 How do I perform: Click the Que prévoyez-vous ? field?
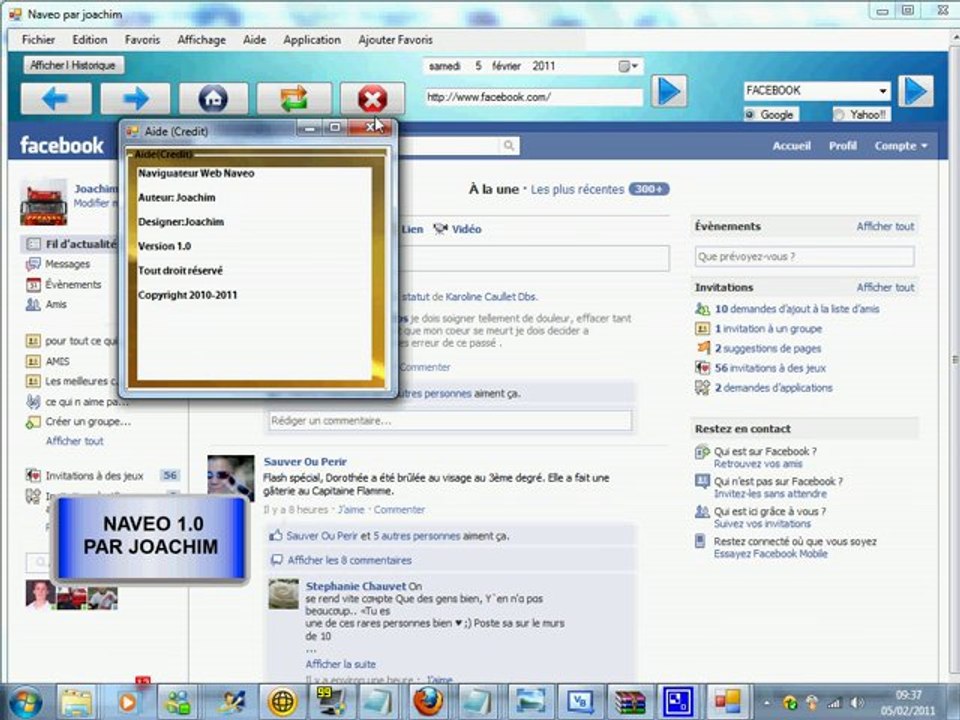804,257
